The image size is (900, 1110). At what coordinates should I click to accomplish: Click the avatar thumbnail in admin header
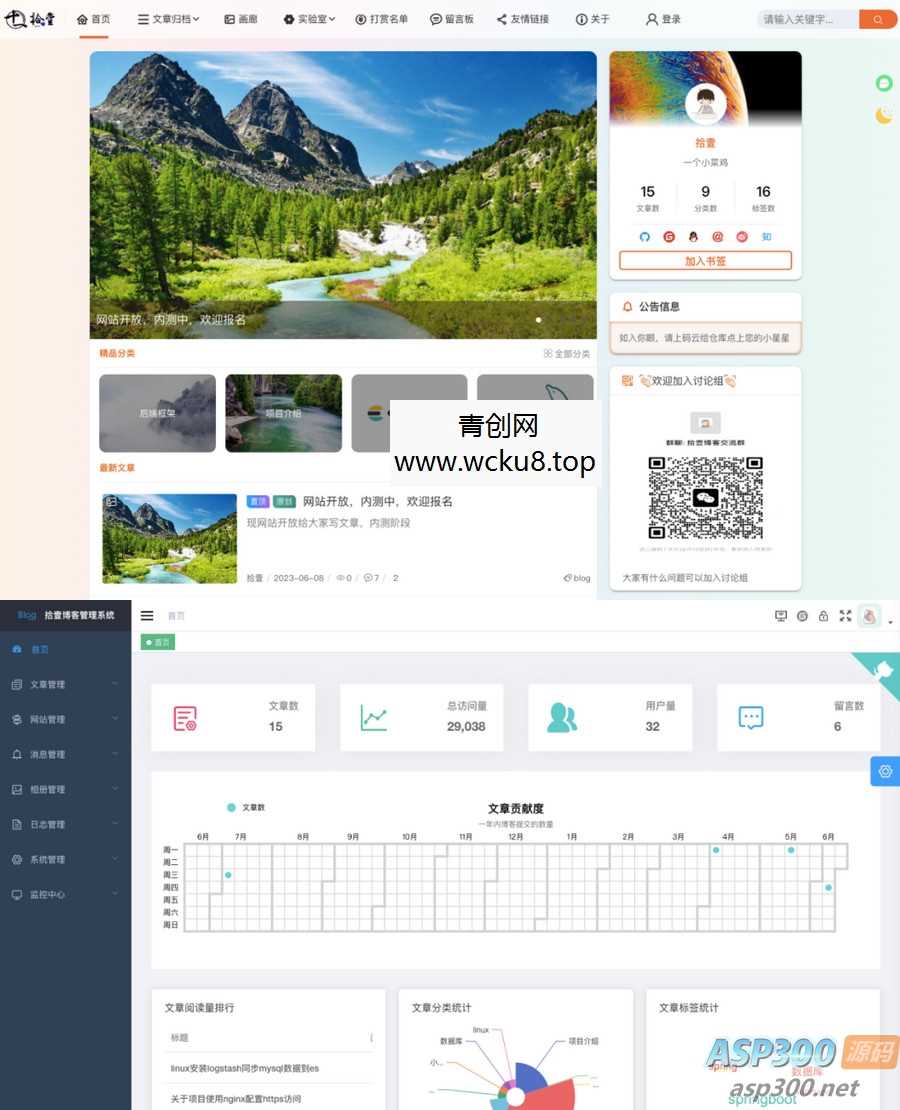(x=869, y=616)
